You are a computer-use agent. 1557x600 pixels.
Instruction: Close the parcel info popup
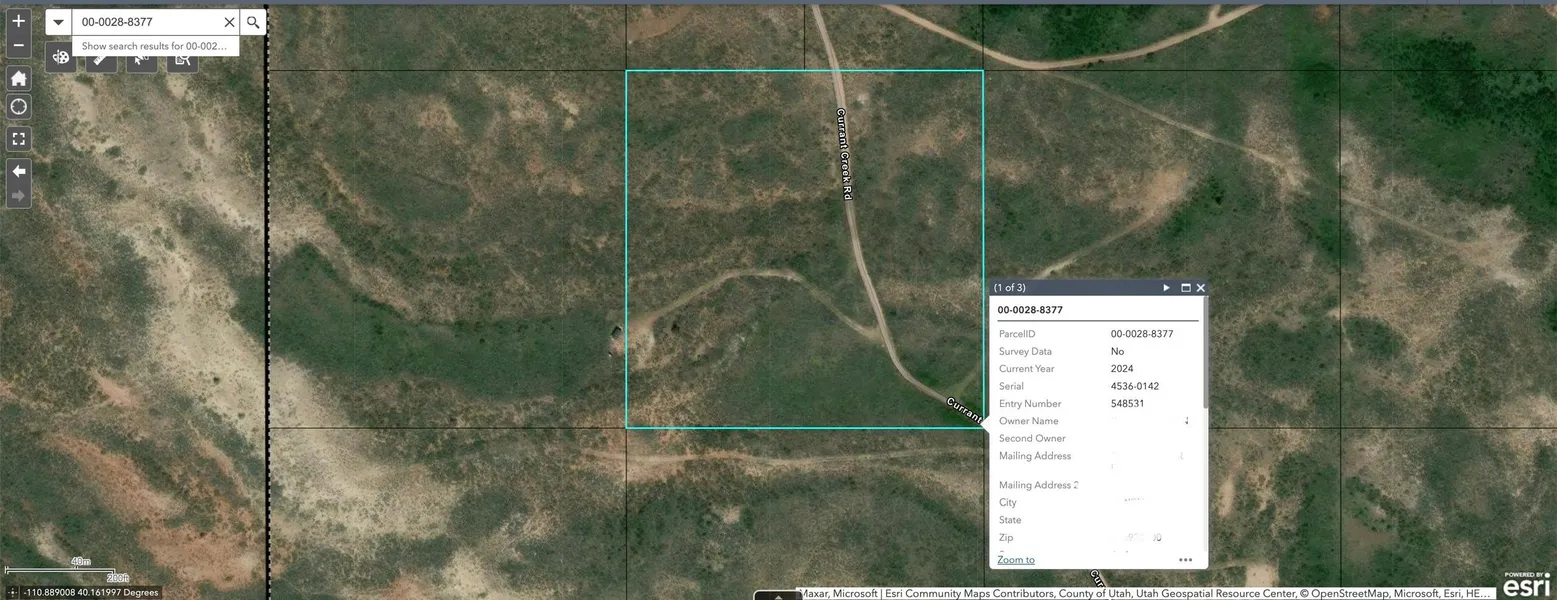coord(1201,288)
